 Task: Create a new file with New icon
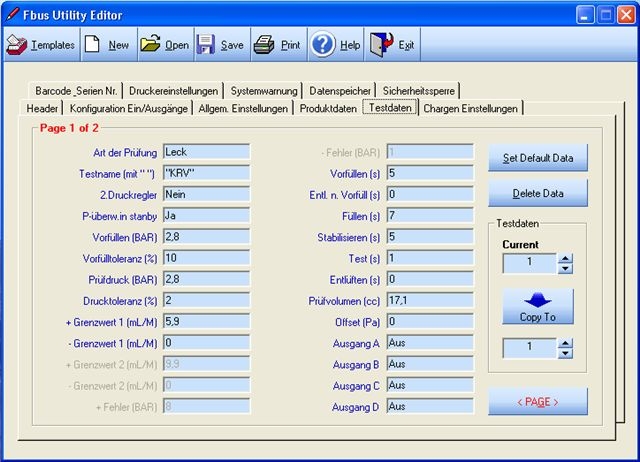(x=92, y=45)
